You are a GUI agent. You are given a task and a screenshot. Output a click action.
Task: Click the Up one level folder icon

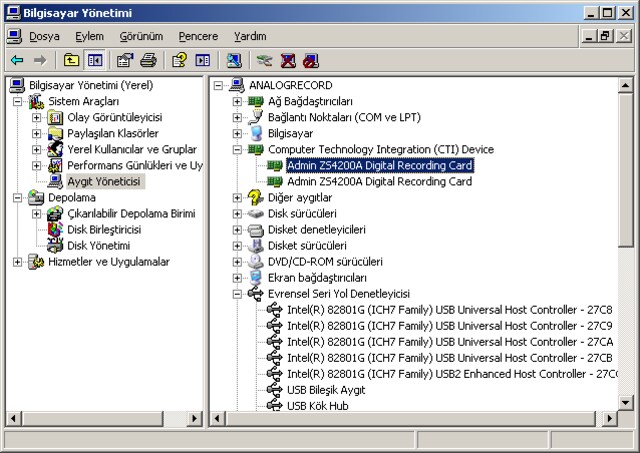(71, 61)
